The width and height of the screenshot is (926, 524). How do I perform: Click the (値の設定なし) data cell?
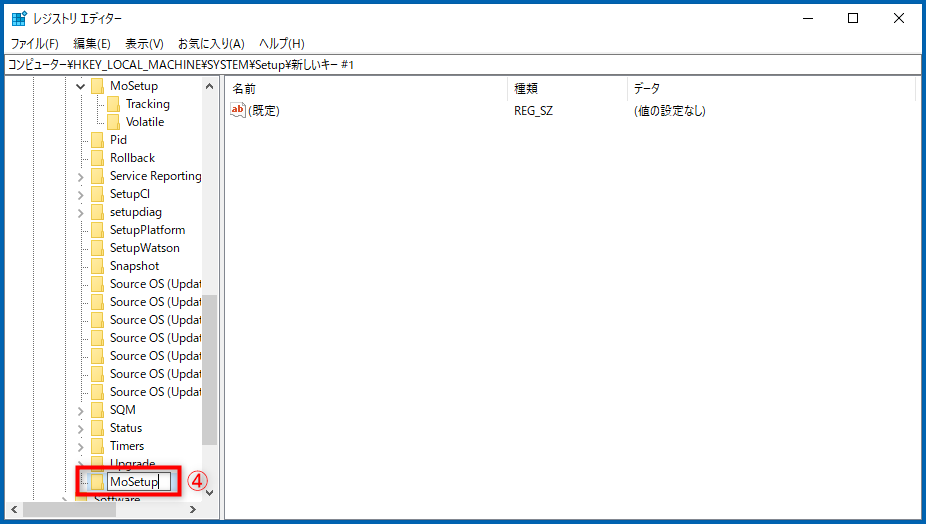click(670, 110)
